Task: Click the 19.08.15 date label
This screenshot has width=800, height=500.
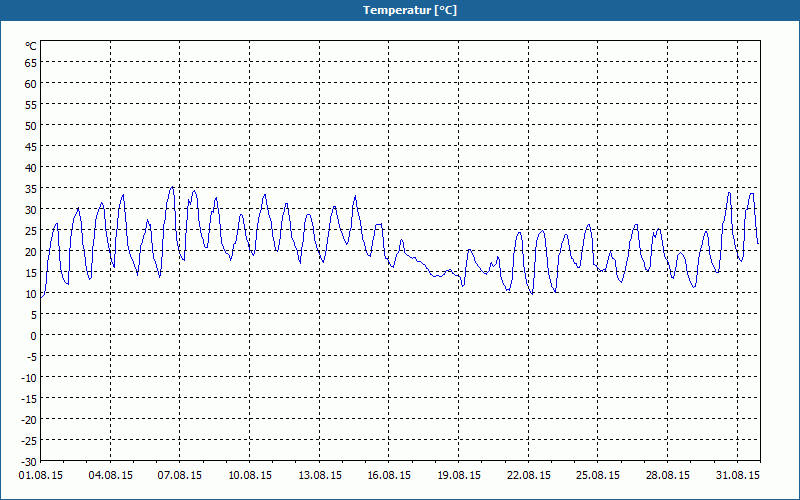Action: click(459, 476)
